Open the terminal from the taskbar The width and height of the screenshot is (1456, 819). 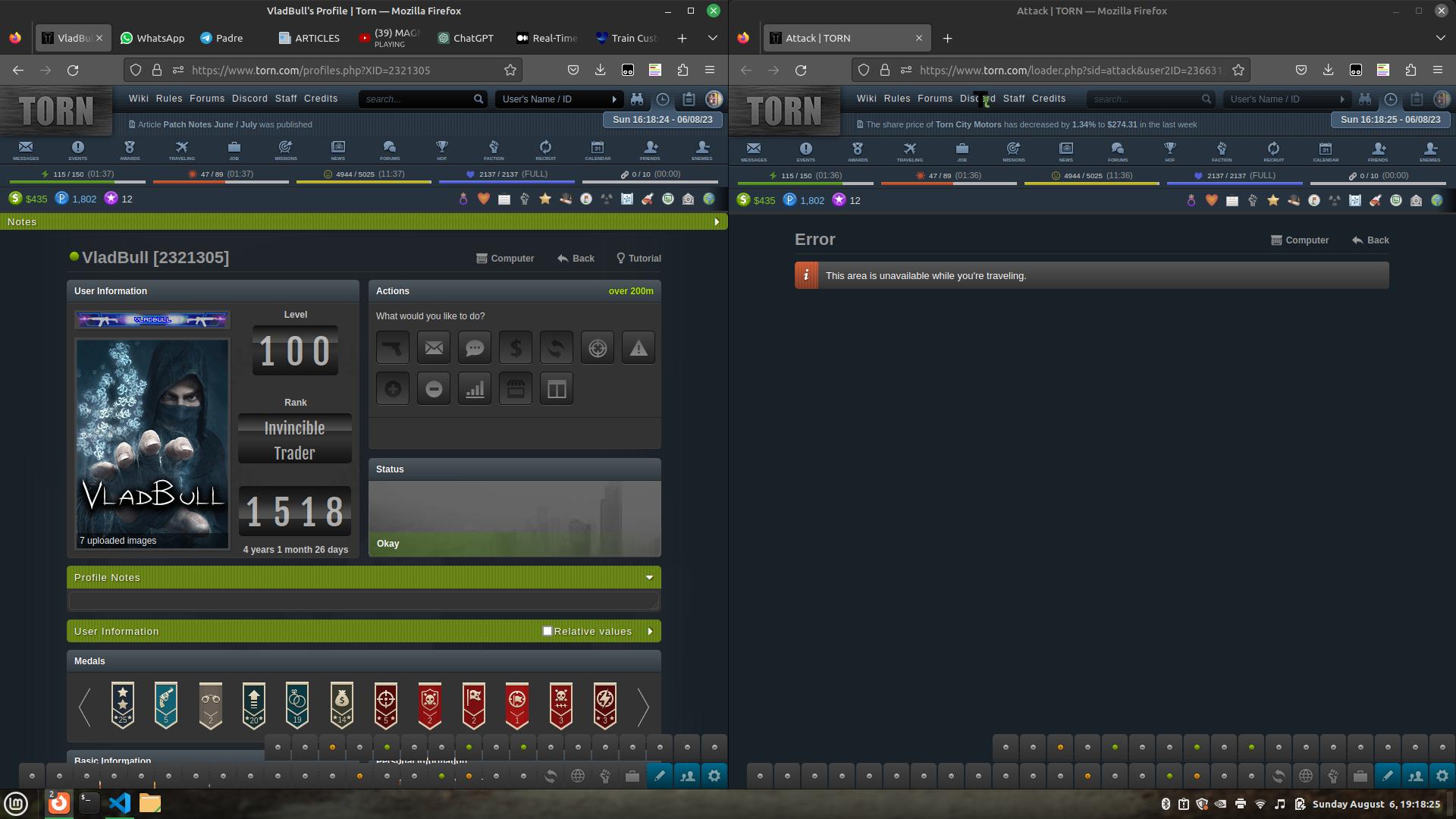[89, 803]
